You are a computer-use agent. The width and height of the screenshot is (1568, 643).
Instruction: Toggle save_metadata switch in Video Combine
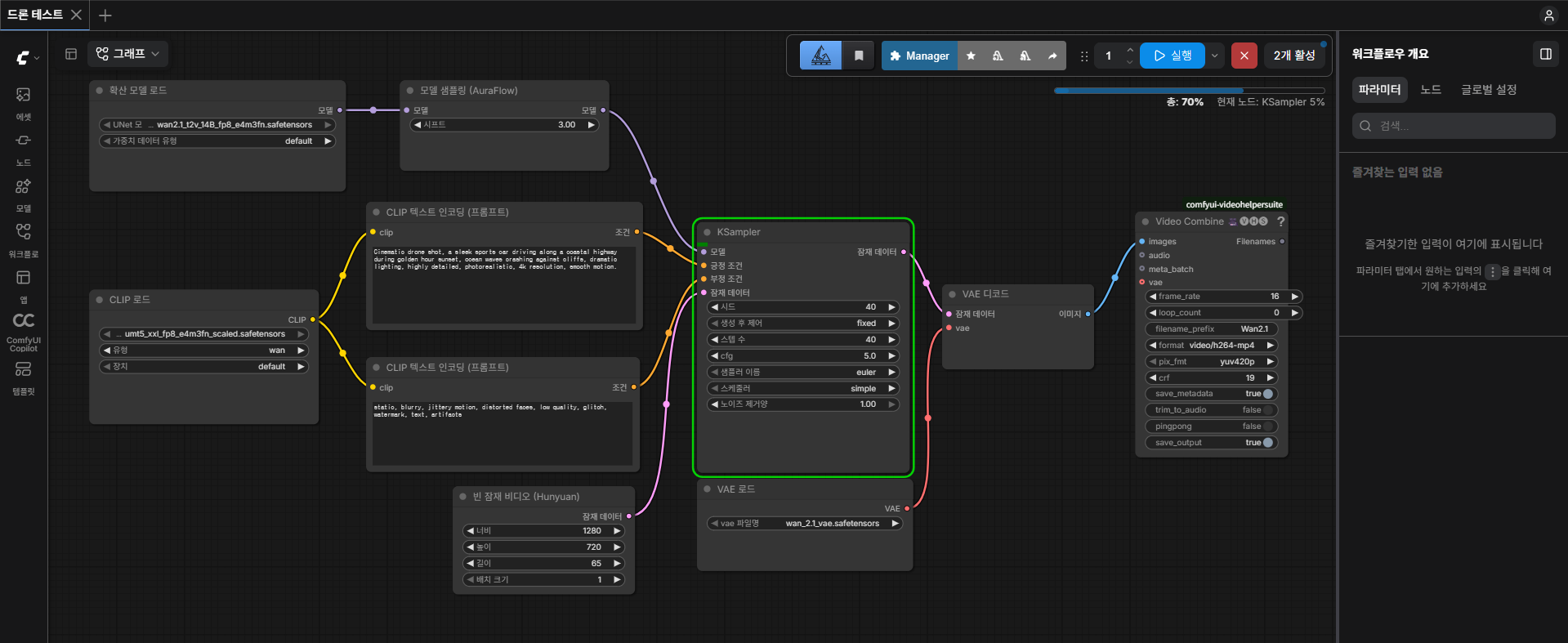click(1268, 394)
